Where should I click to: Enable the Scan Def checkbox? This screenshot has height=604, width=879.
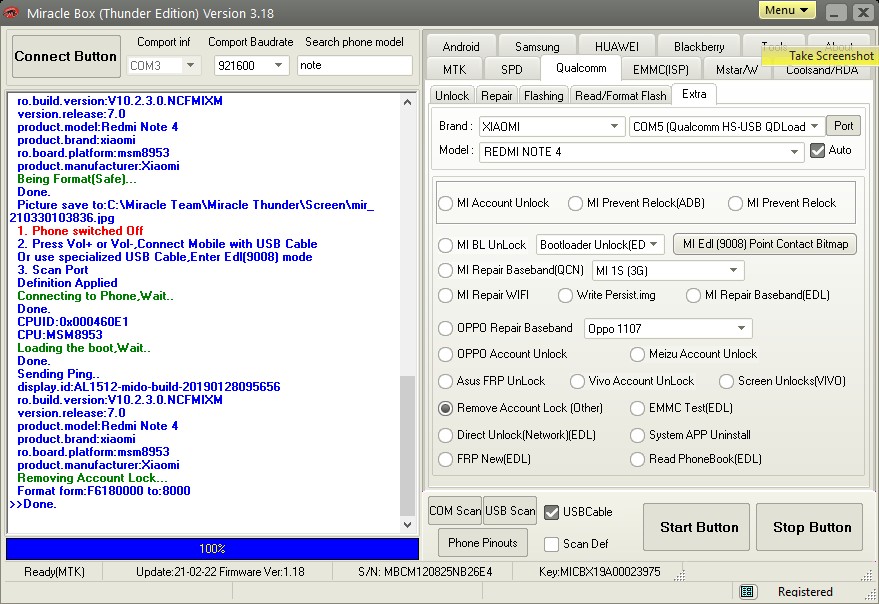click(552, 544)
